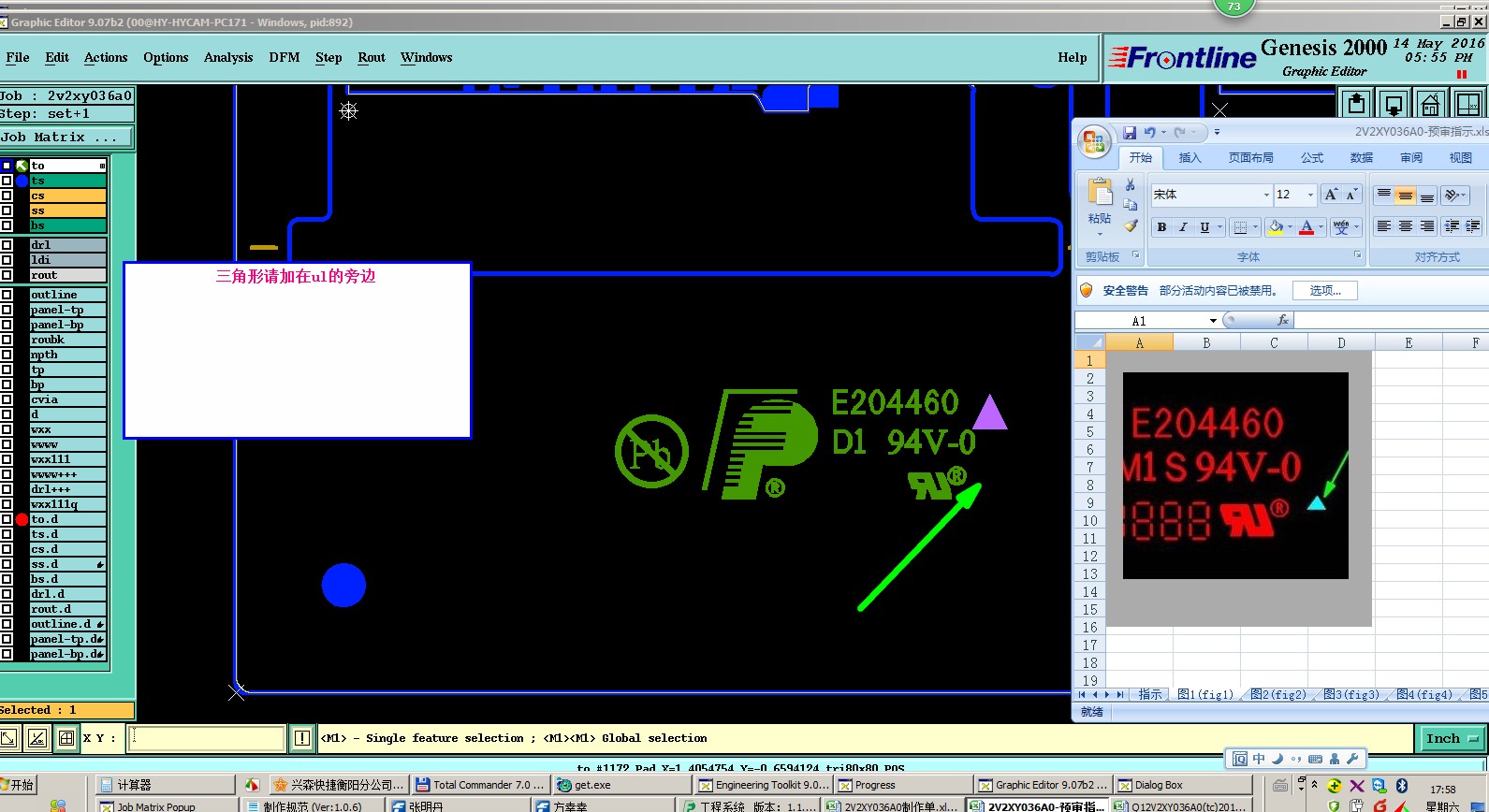
Task: Click the Decrease Font Size icon
Action: tap(1351, 195)
